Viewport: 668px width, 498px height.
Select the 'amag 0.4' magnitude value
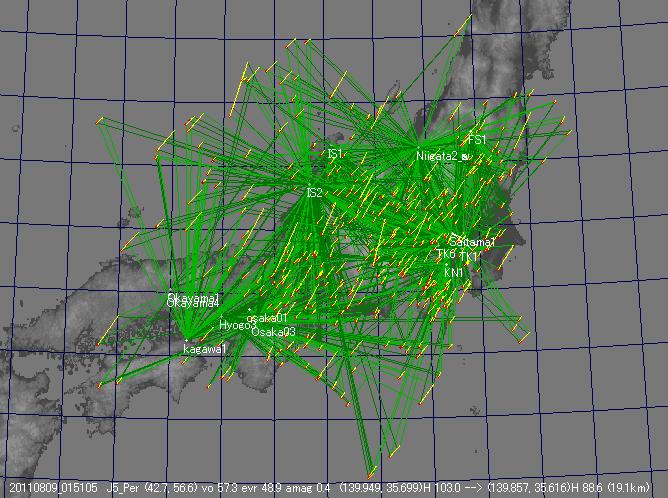[309, 487]
